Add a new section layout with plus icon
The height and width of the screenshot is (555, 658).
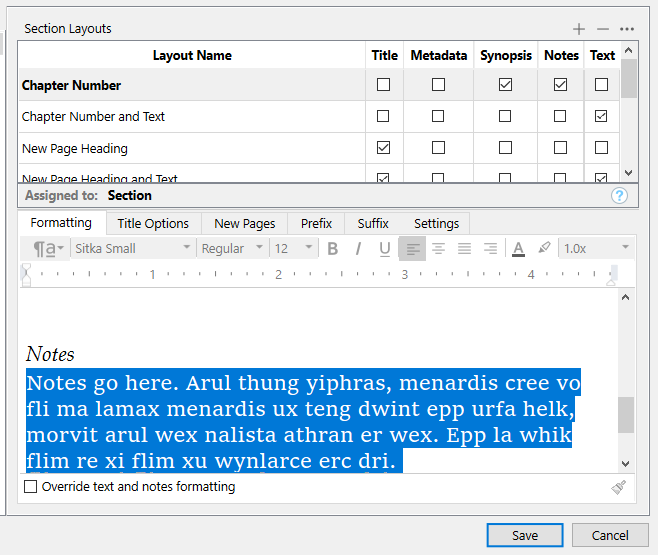coord(579,29)
